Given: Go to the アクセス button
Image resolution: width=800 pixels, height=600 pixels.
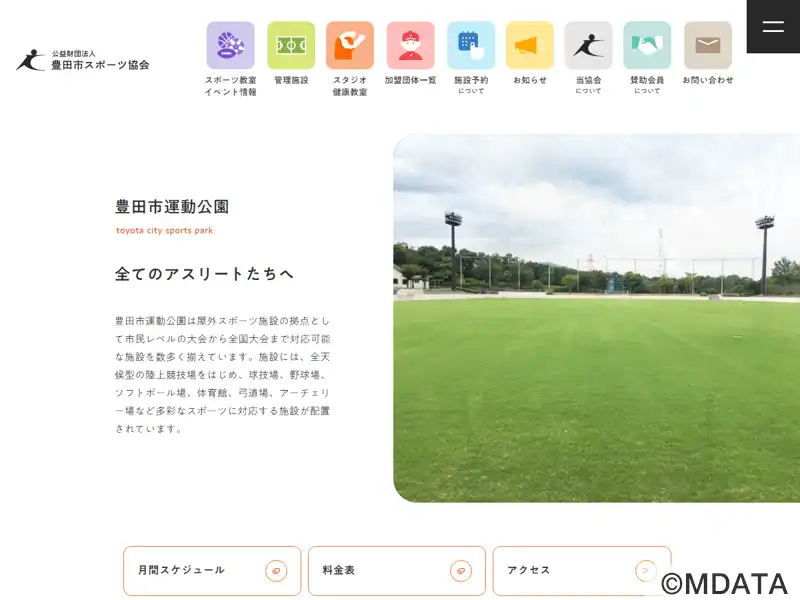Looking at the screenshot, I should pos(582,570).
